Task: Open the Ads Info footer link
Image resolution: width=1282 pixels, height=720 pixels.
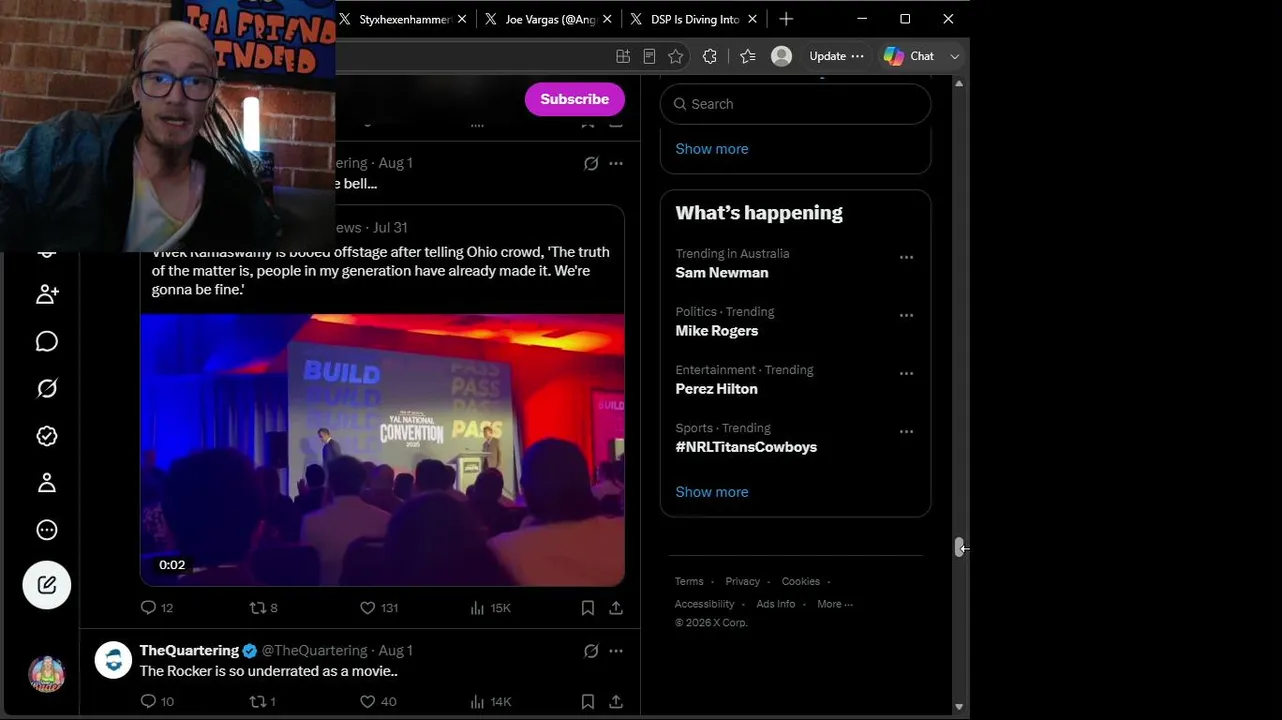Action: click(776, 604)
